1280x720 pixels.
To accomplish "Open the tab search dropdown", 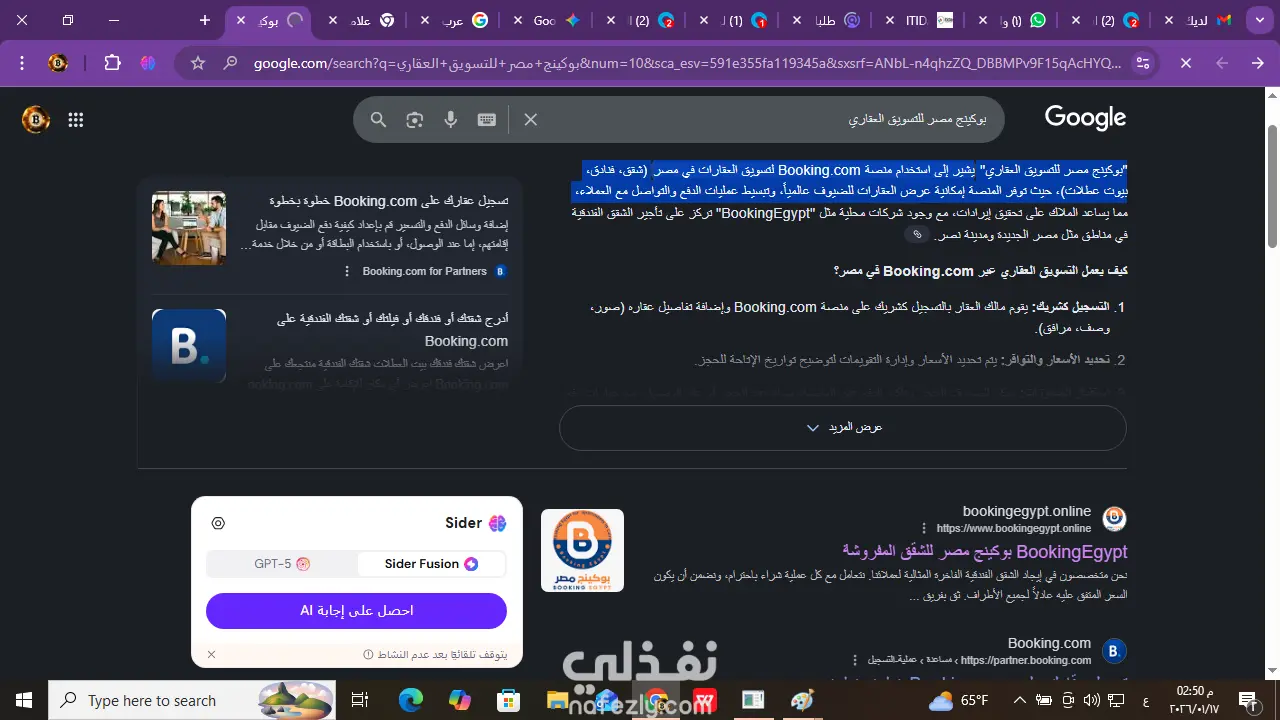I will tap(1259, 20).
